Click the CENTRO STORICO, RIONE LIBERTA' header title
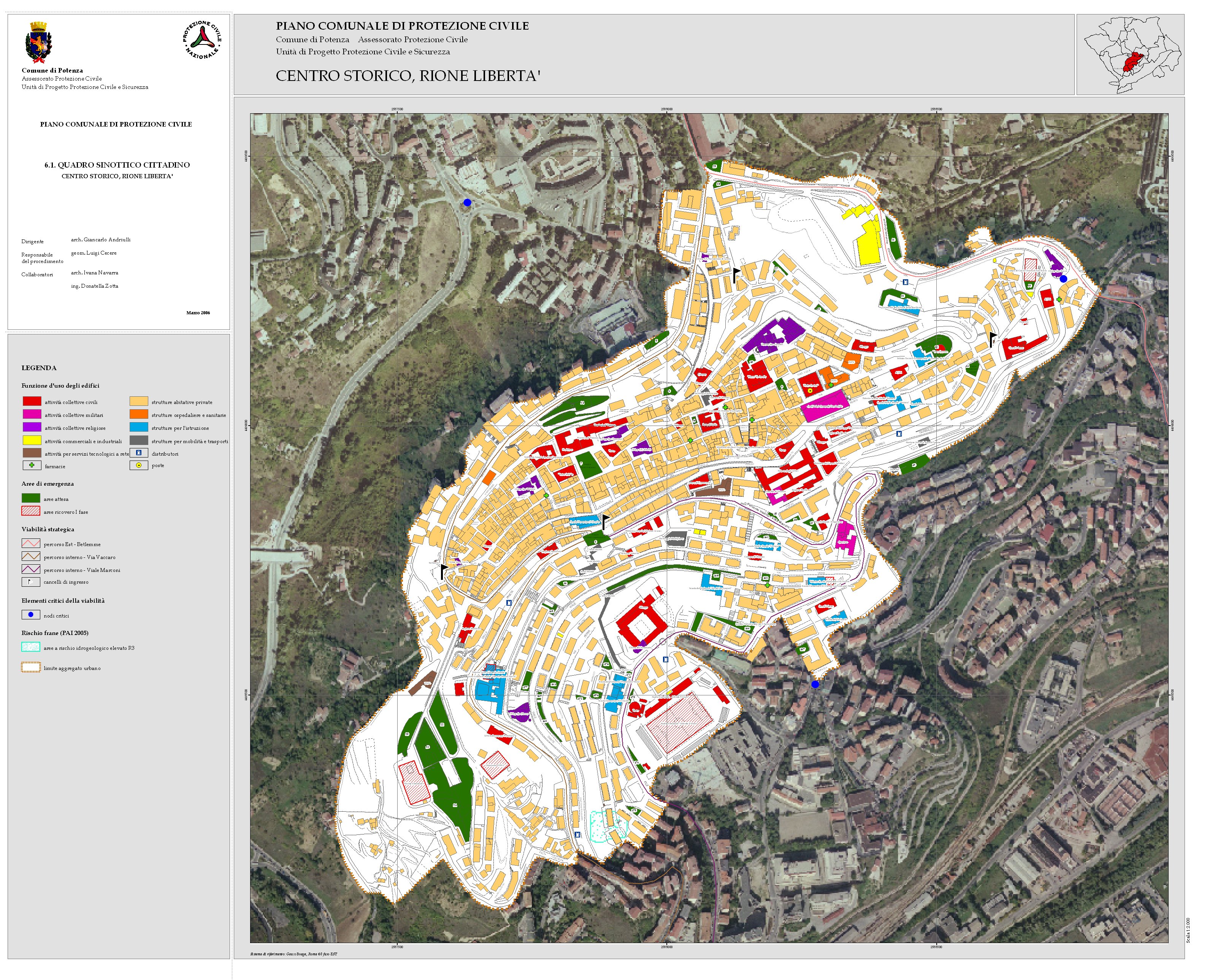The image size is (1207, 980). pos(408,76)
